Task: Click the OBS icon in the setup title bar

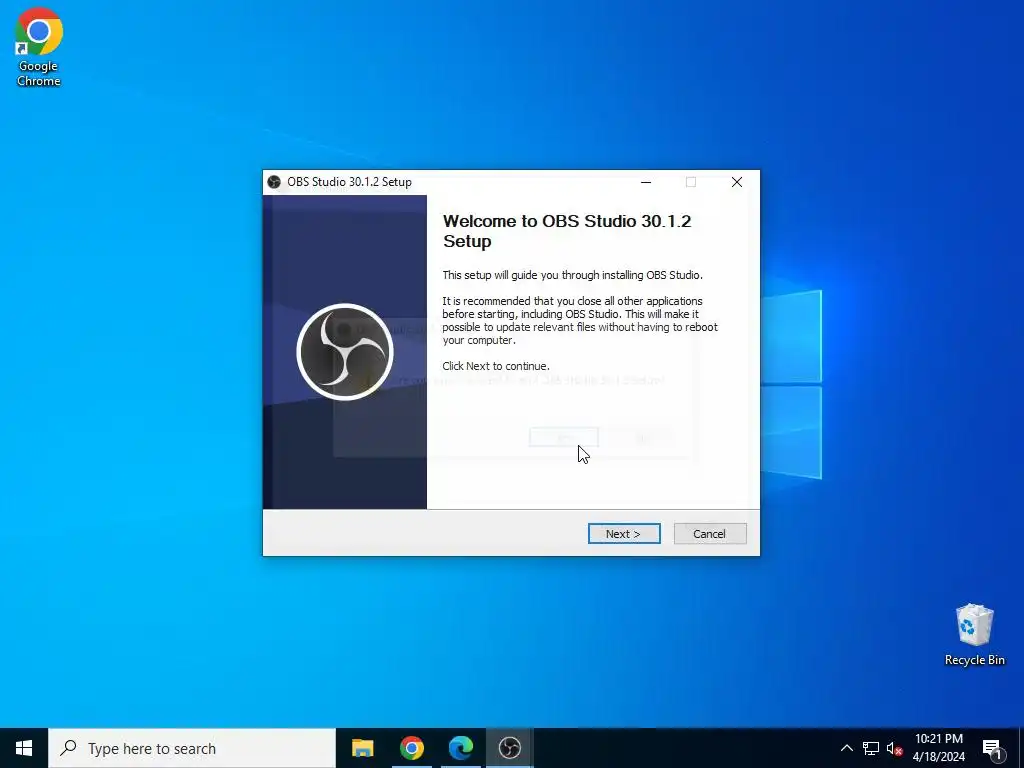Action: click(274, 182)
